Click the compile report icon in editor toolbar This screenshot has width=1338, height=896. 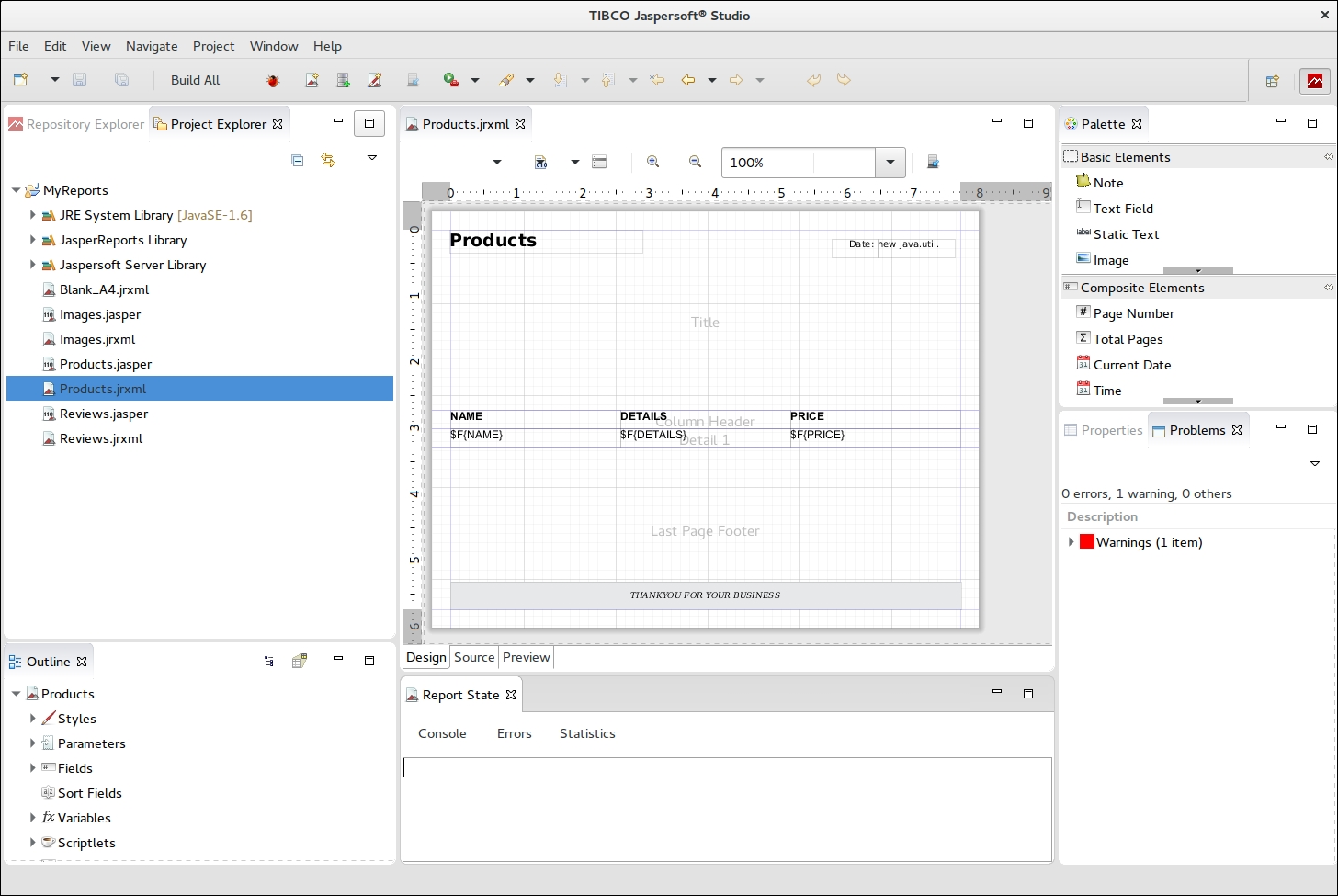pos(541,162)
